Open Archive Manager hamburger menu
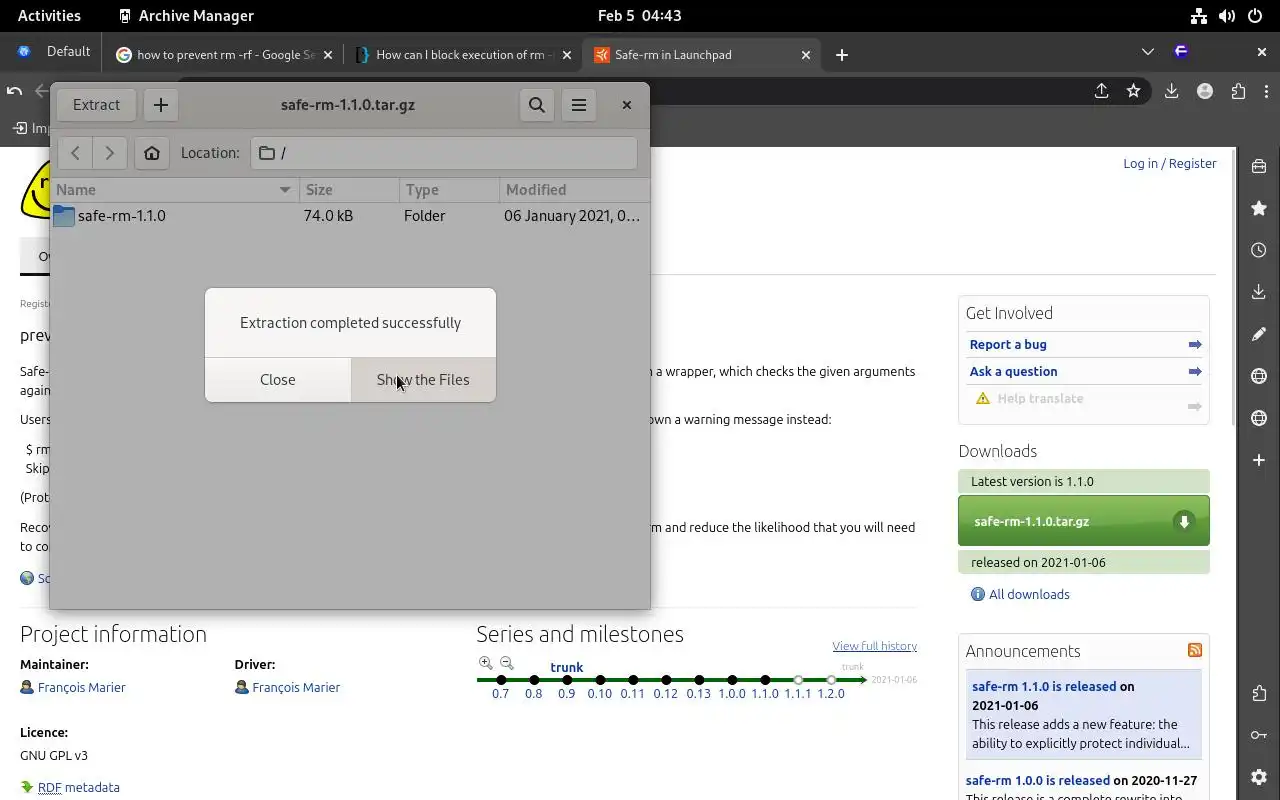1280x800 pixels. pos(579,104)
